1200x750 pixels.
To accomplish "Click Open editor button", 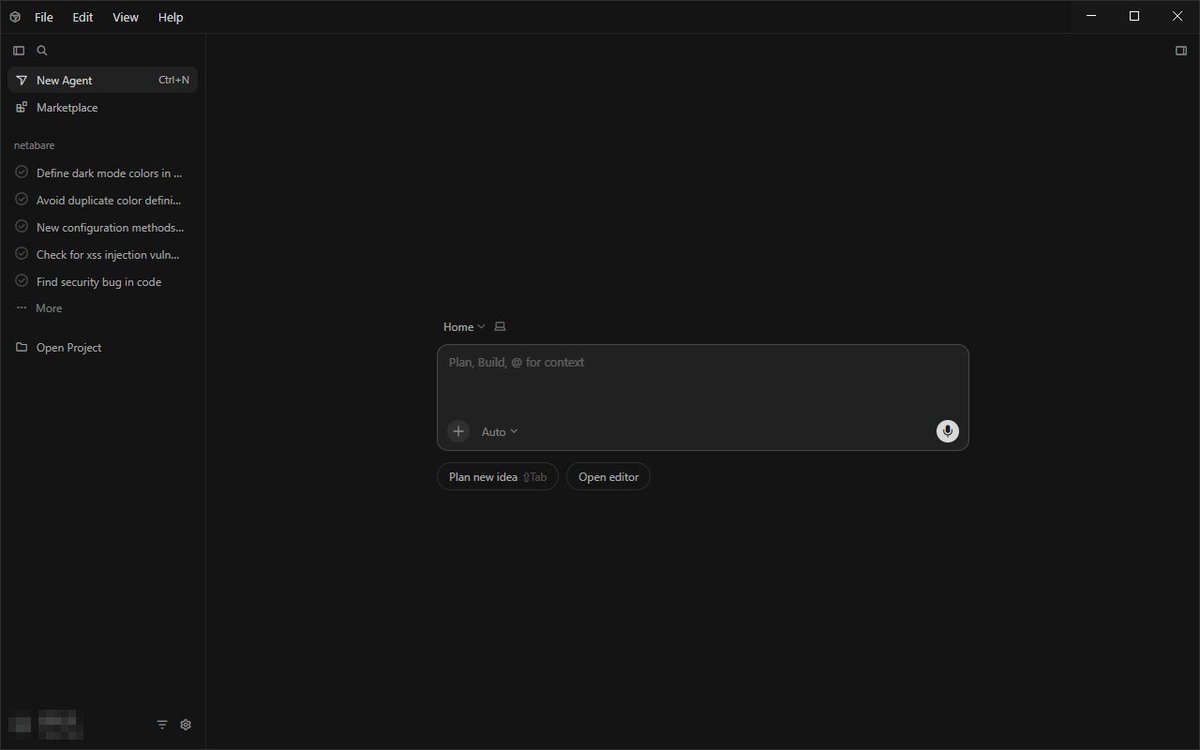I will point(608,477).
